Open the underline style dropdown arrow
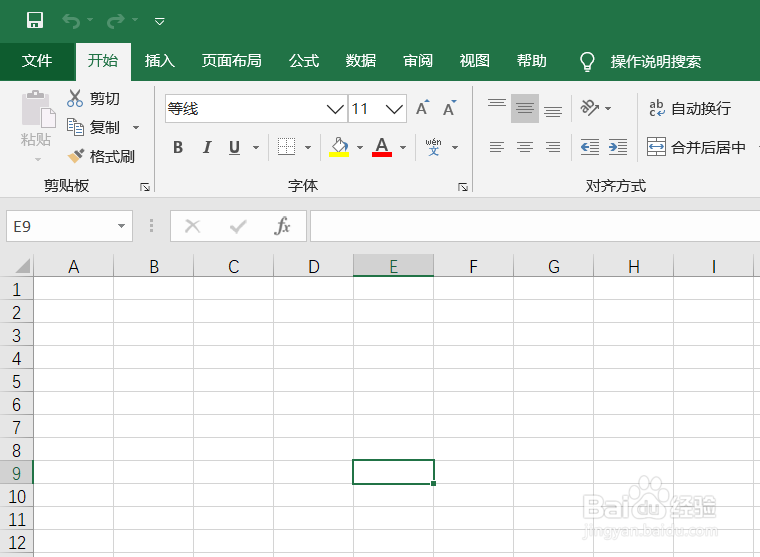This screenshot has height=557, width=760. click(x=256, y=147)
